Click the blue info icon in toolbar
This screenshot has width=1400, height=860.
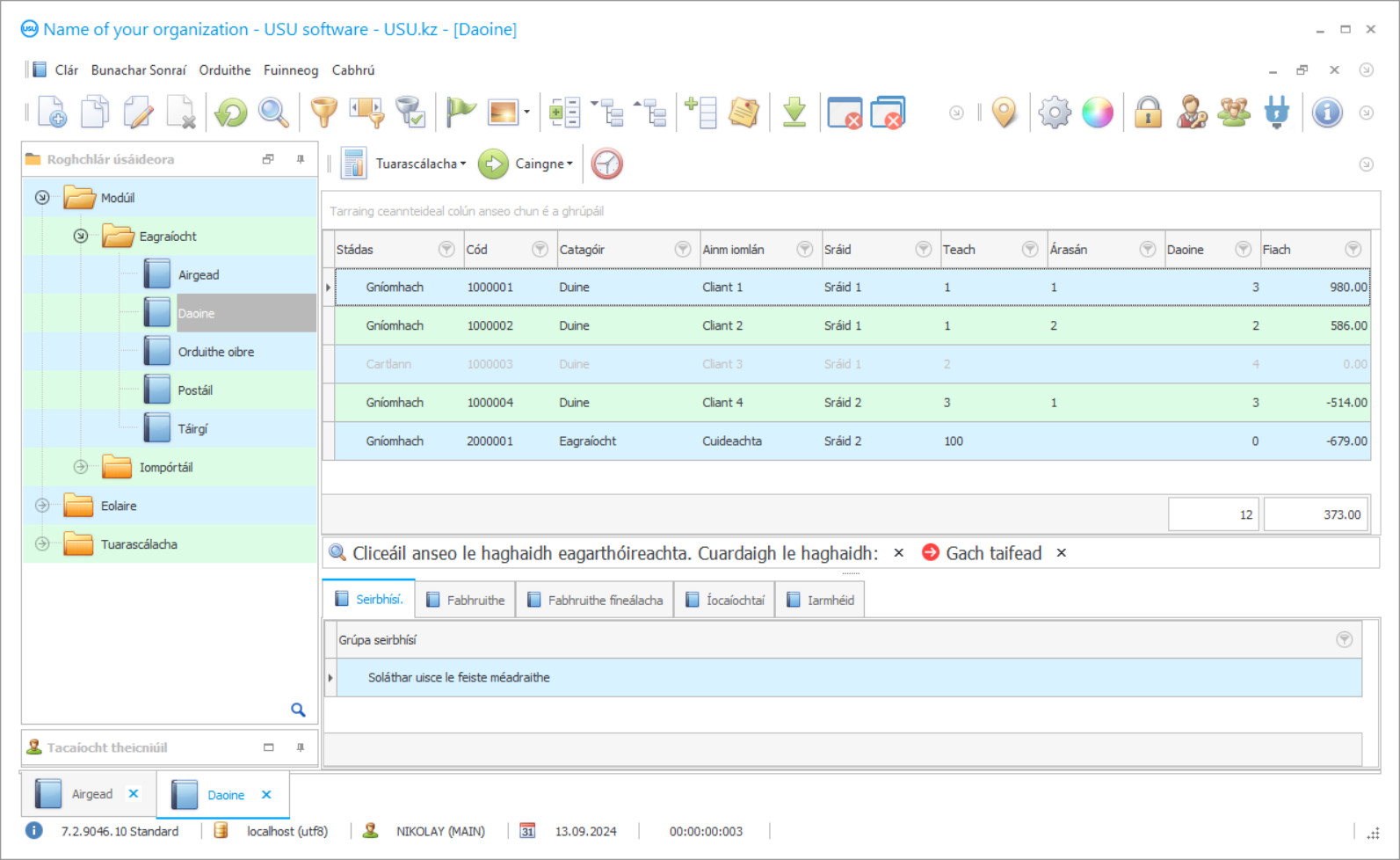tap(1327, 113)
